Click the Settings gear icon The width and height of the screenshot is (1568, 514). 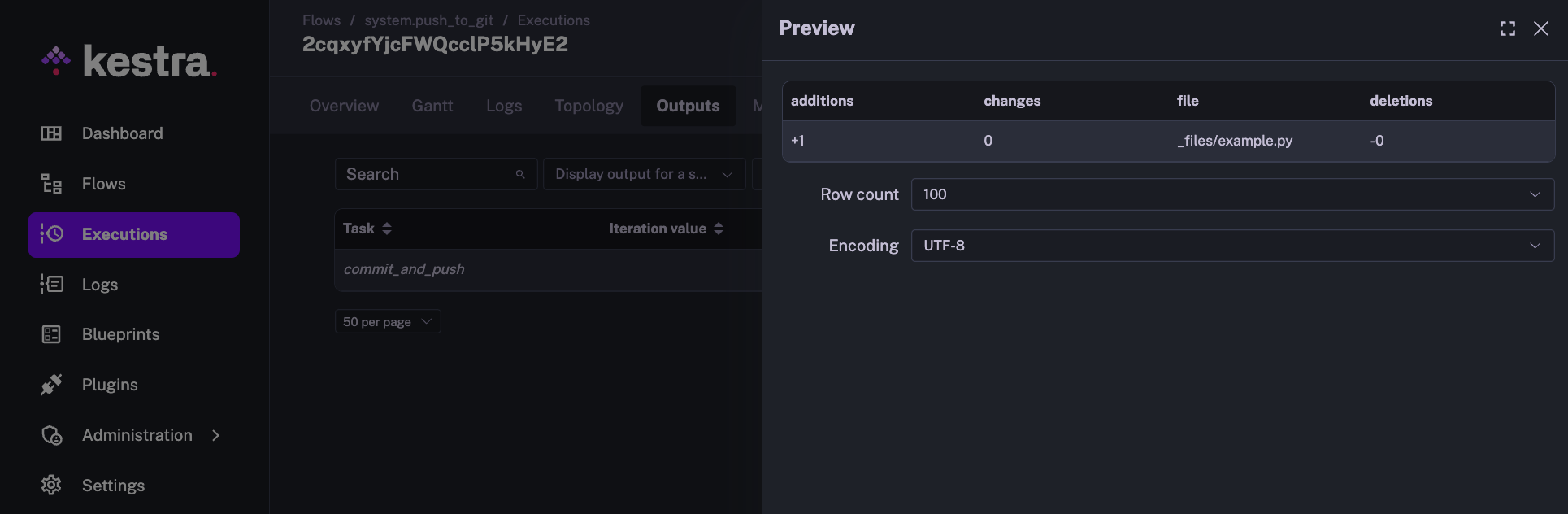[x=51, y=486]
